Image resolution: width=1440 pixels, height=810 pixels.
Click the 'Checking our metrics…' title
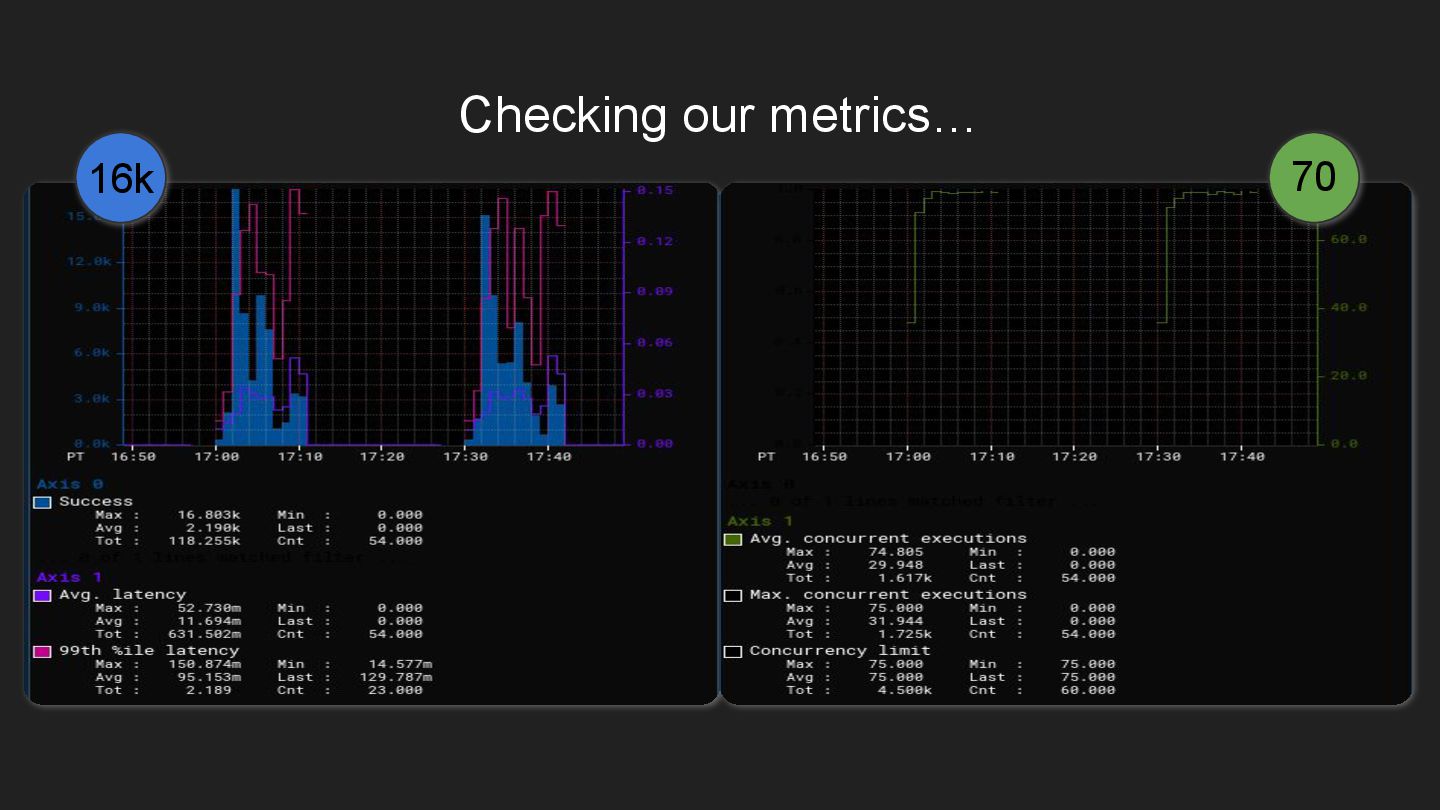point(717,114)
